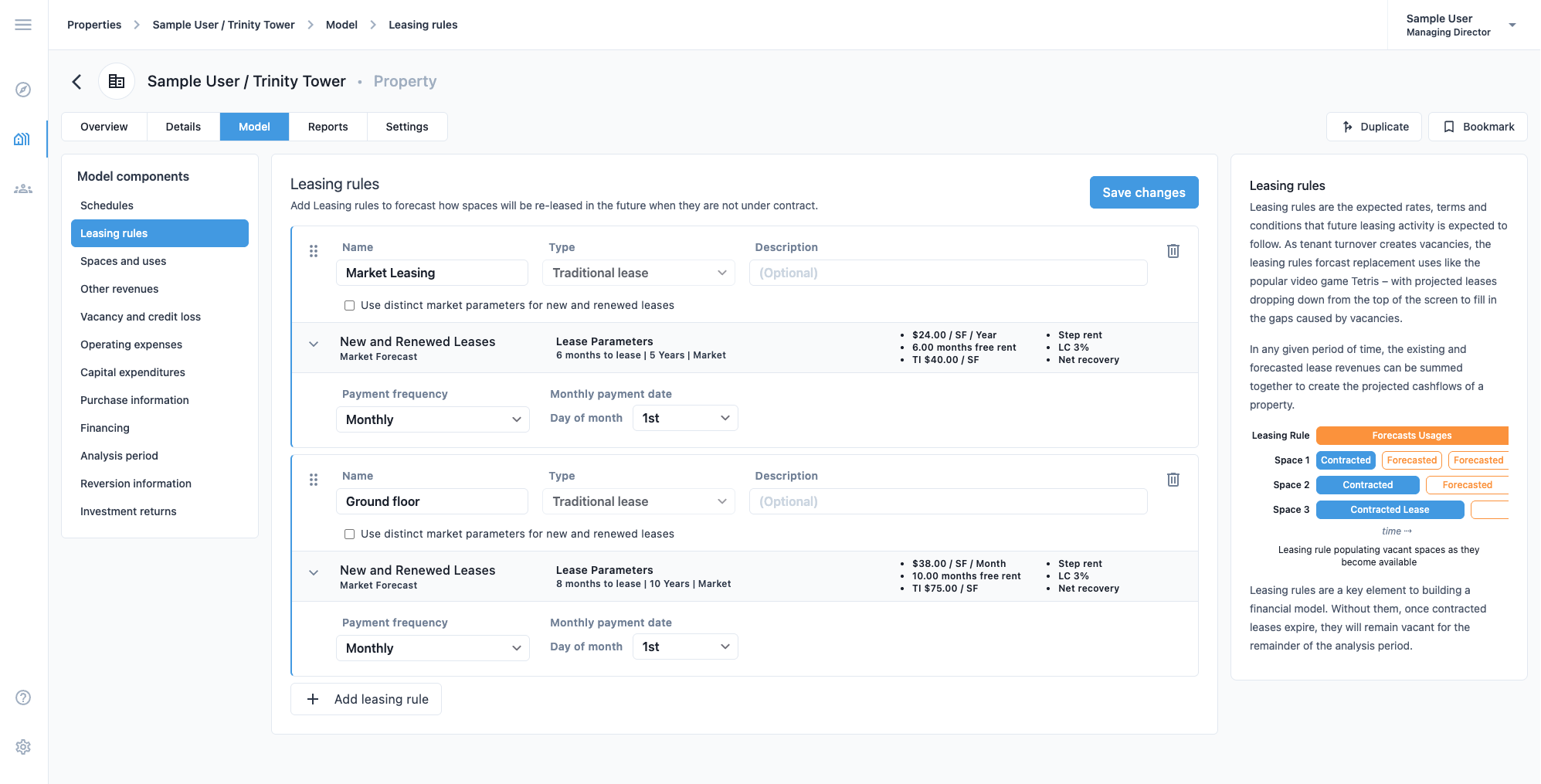Delete the Market Leasing rule via trash icon
1541x784 pixels.
click(x=1173, y=250)
